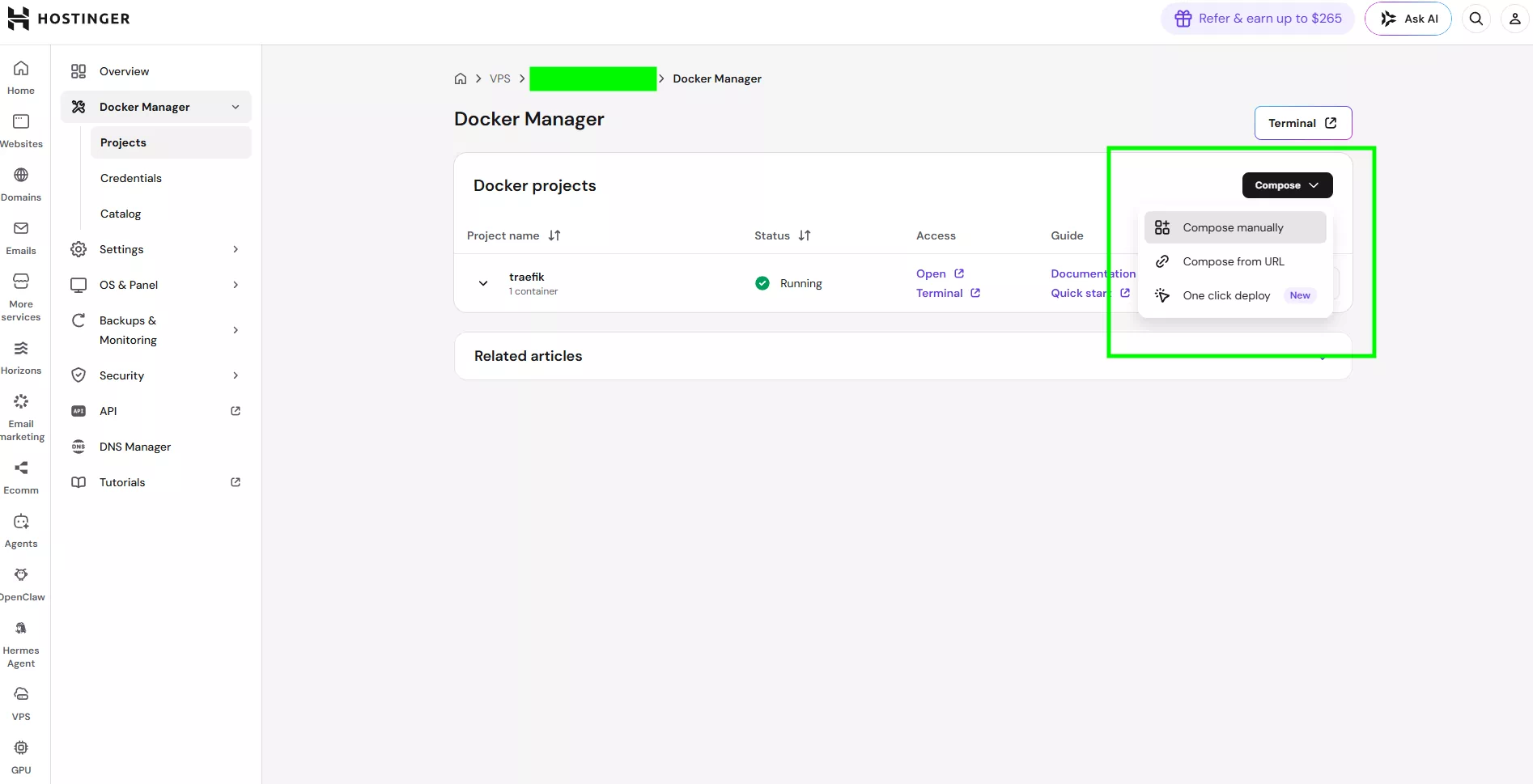Choose One click deploy option

(1235, 295)
